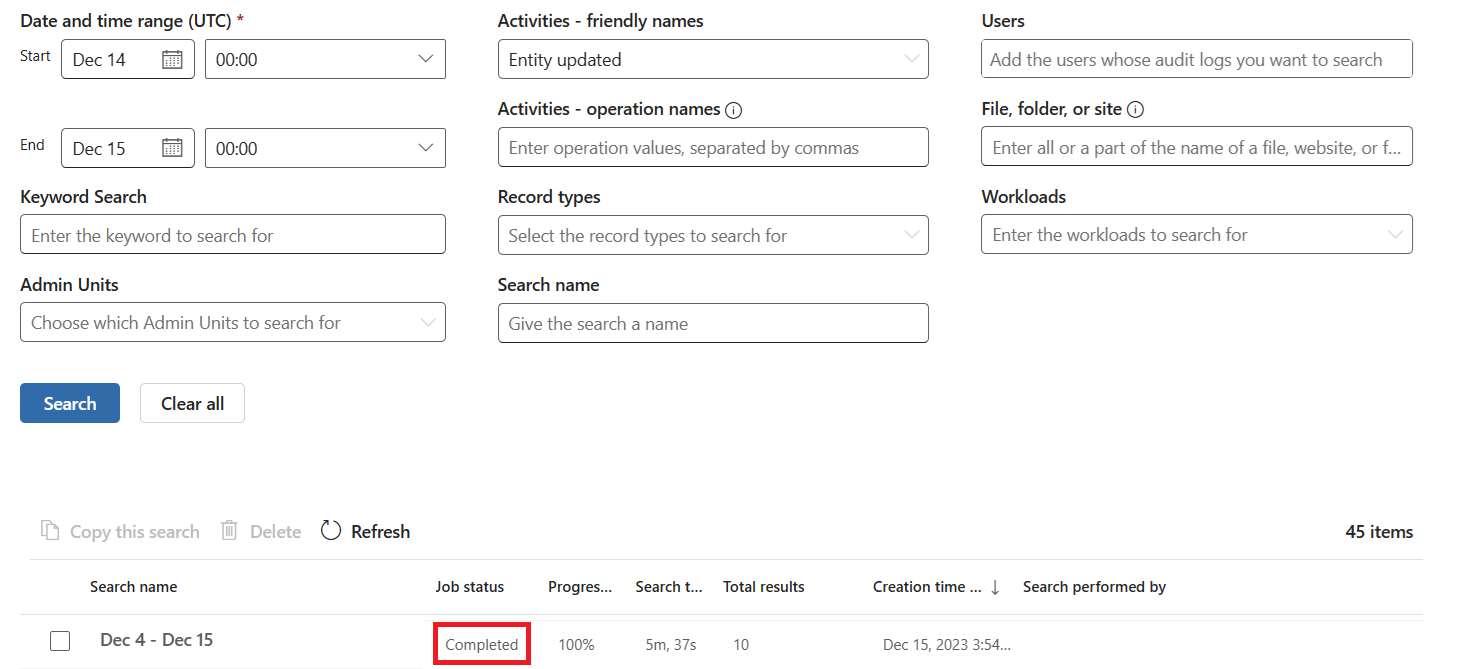Select the Dec 4 - Dec 15 row checkbox
The image size is (1459, 669).
tap(60, 641)
